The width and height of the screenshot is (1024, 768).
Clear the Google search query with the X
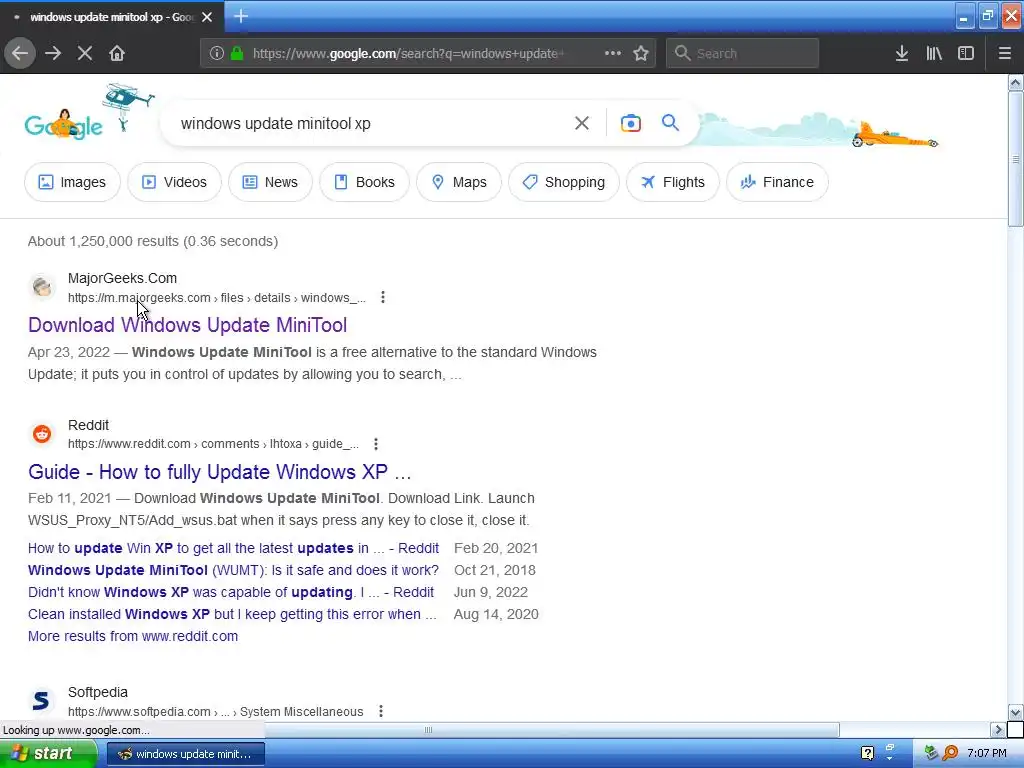[581, 123]
